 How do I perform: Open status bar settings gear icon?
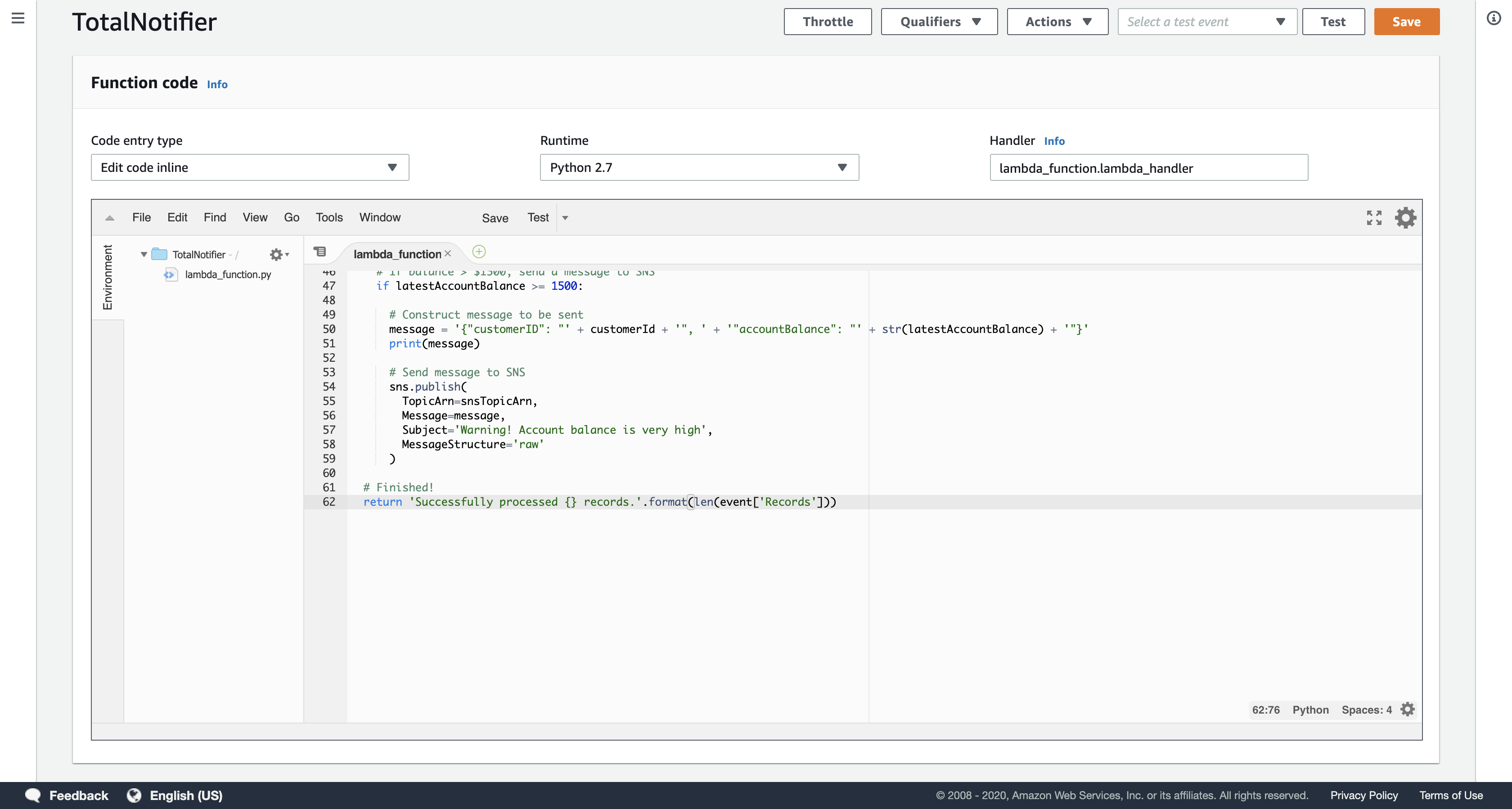click(1408, 709)
